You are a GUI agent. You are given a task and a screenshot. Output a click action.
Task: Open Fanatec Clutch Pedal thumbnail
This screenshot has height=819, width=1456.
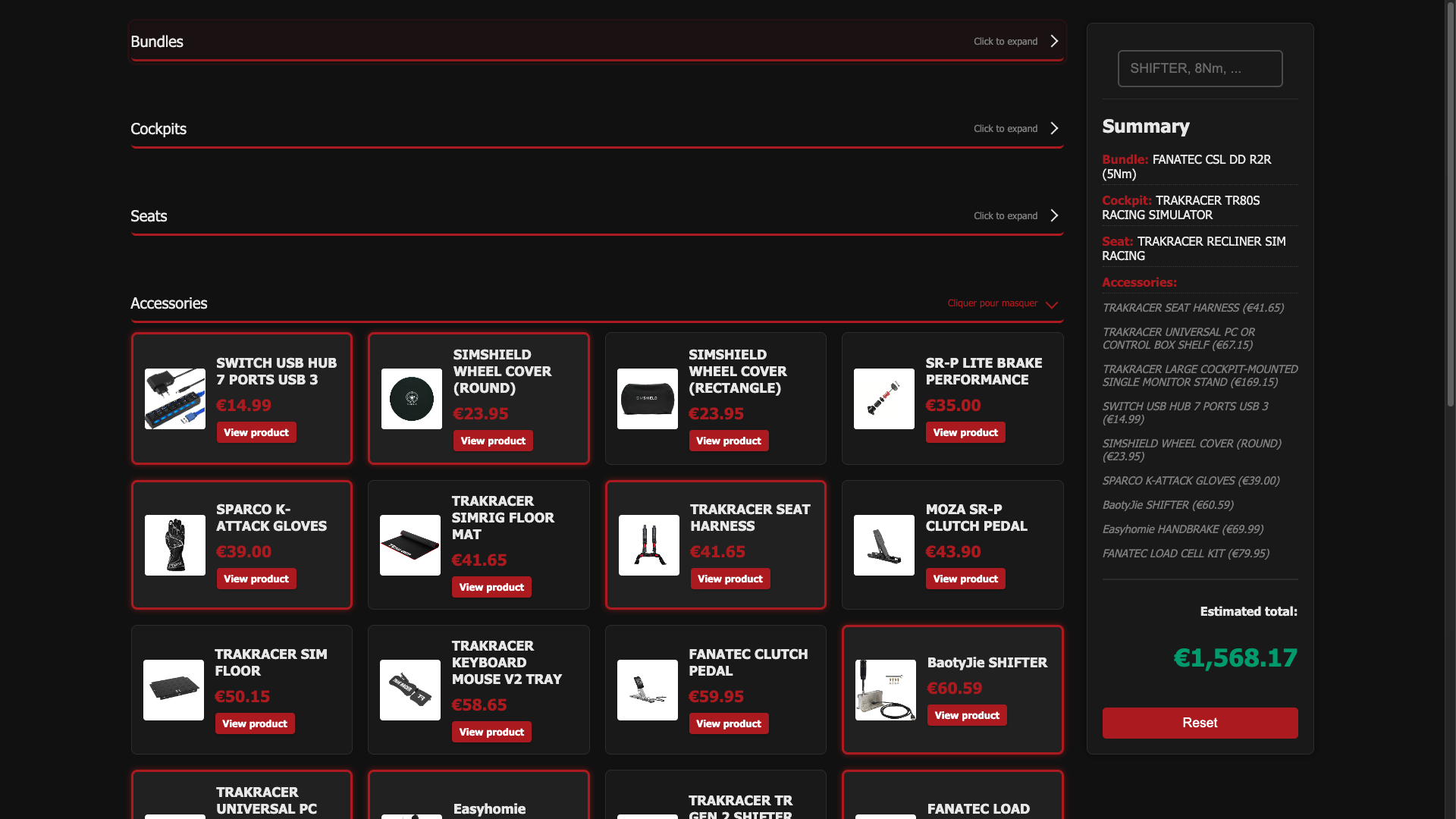point(648,690)
